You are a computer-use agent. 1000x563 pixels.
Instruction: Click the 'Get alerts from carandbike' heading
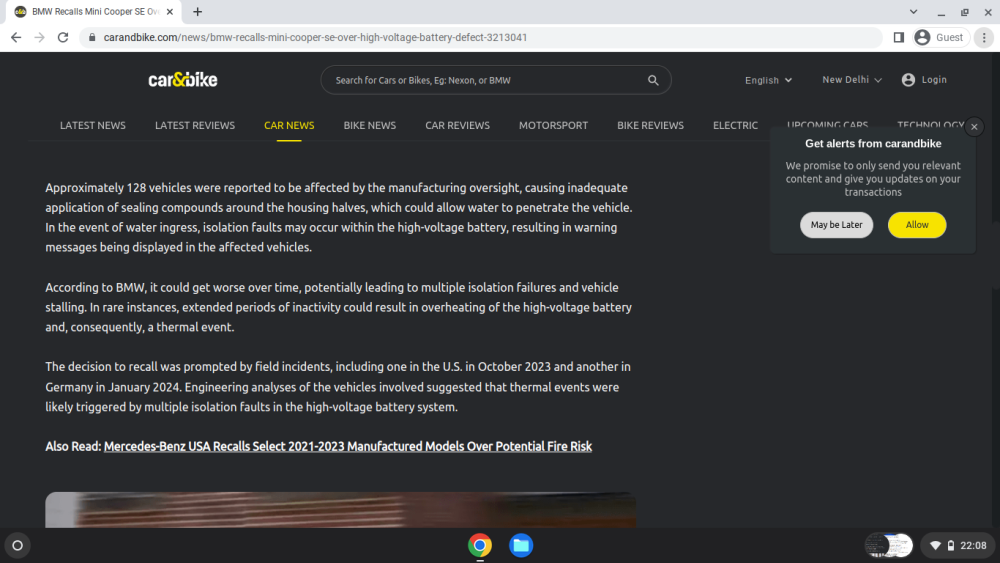click(x=872, y=144)
